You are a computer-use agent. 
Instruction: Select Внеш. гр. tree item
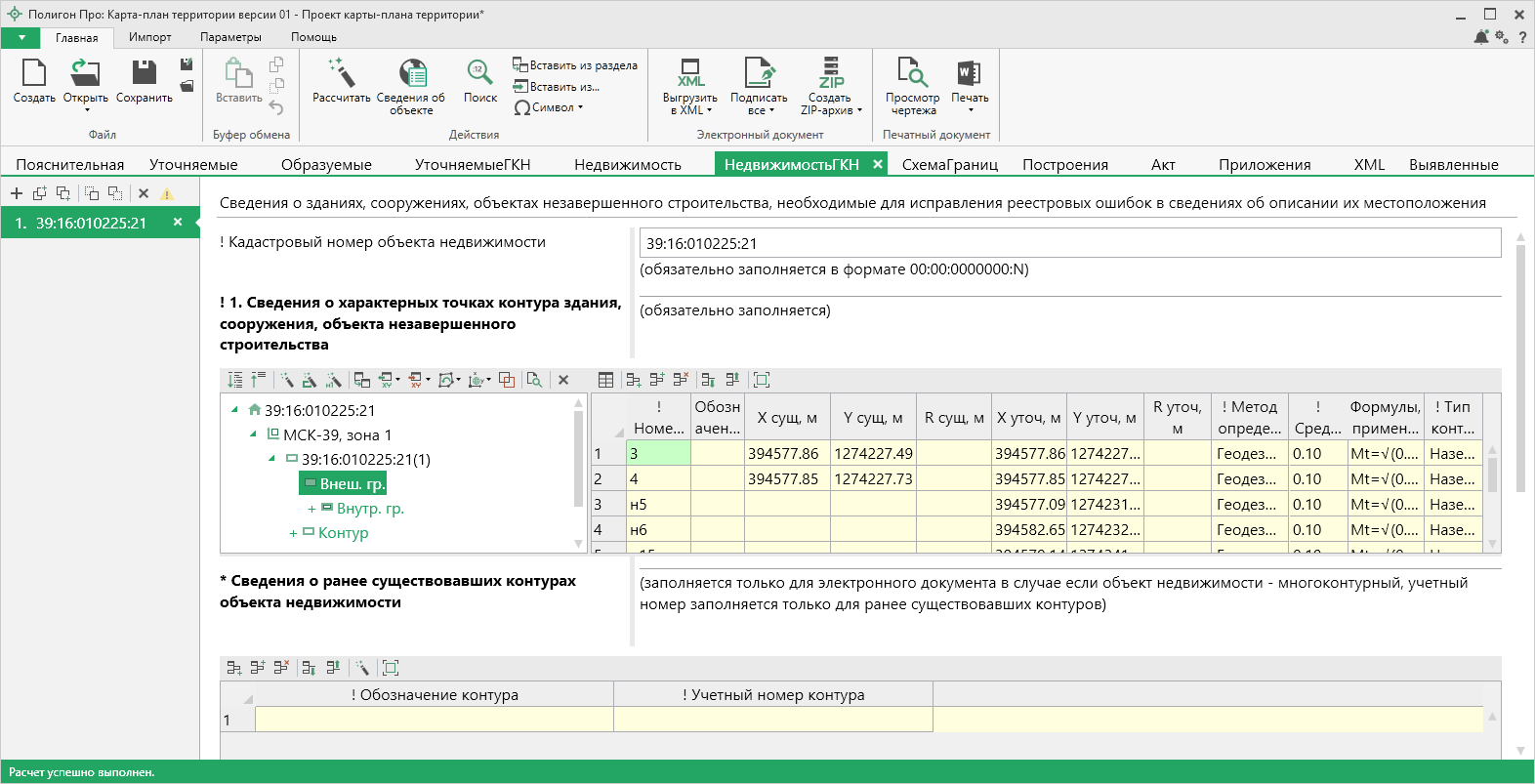[352, 483]
